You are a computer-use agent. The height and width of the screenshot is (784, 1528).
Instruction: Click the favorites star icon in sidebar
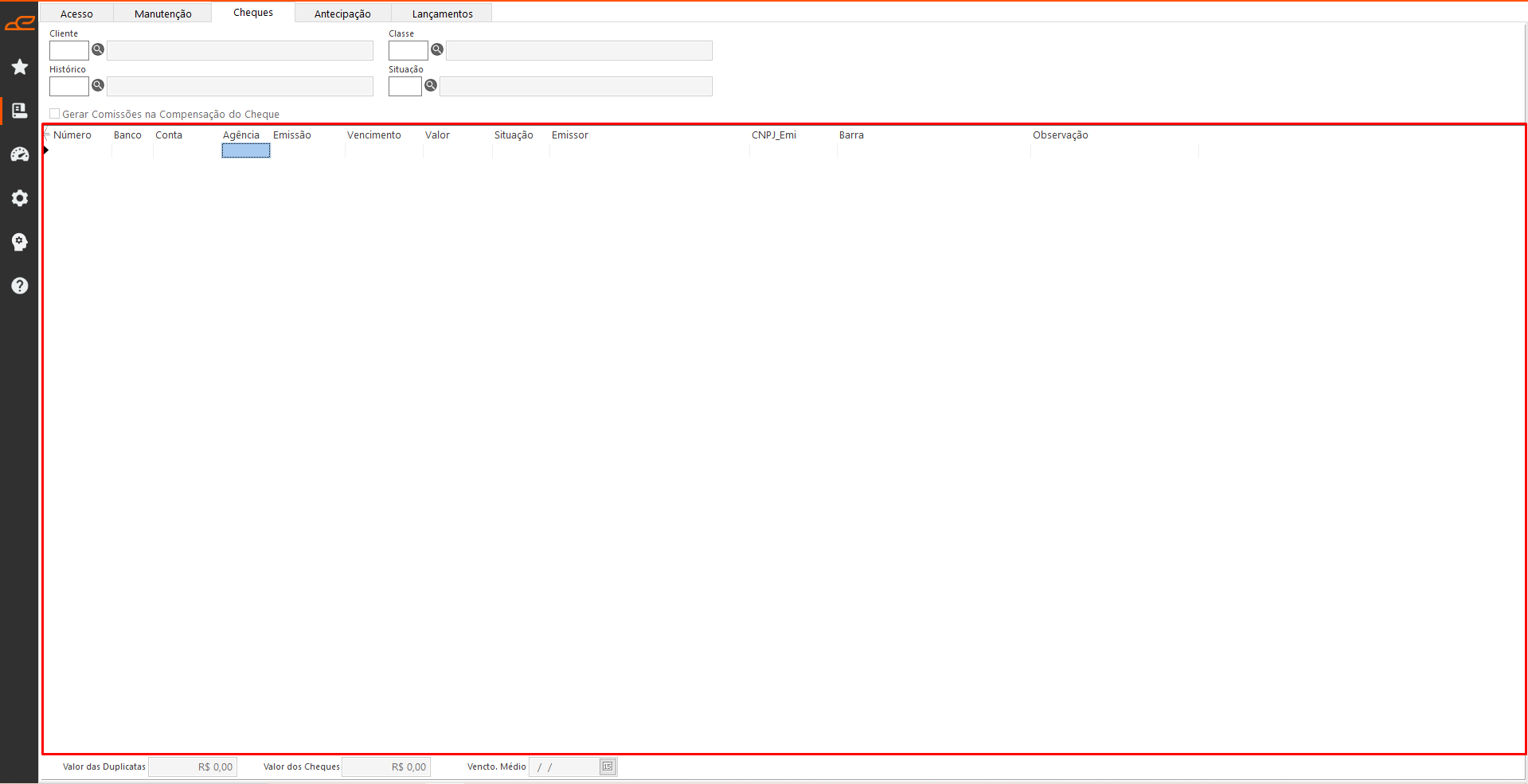click(20, 67)
